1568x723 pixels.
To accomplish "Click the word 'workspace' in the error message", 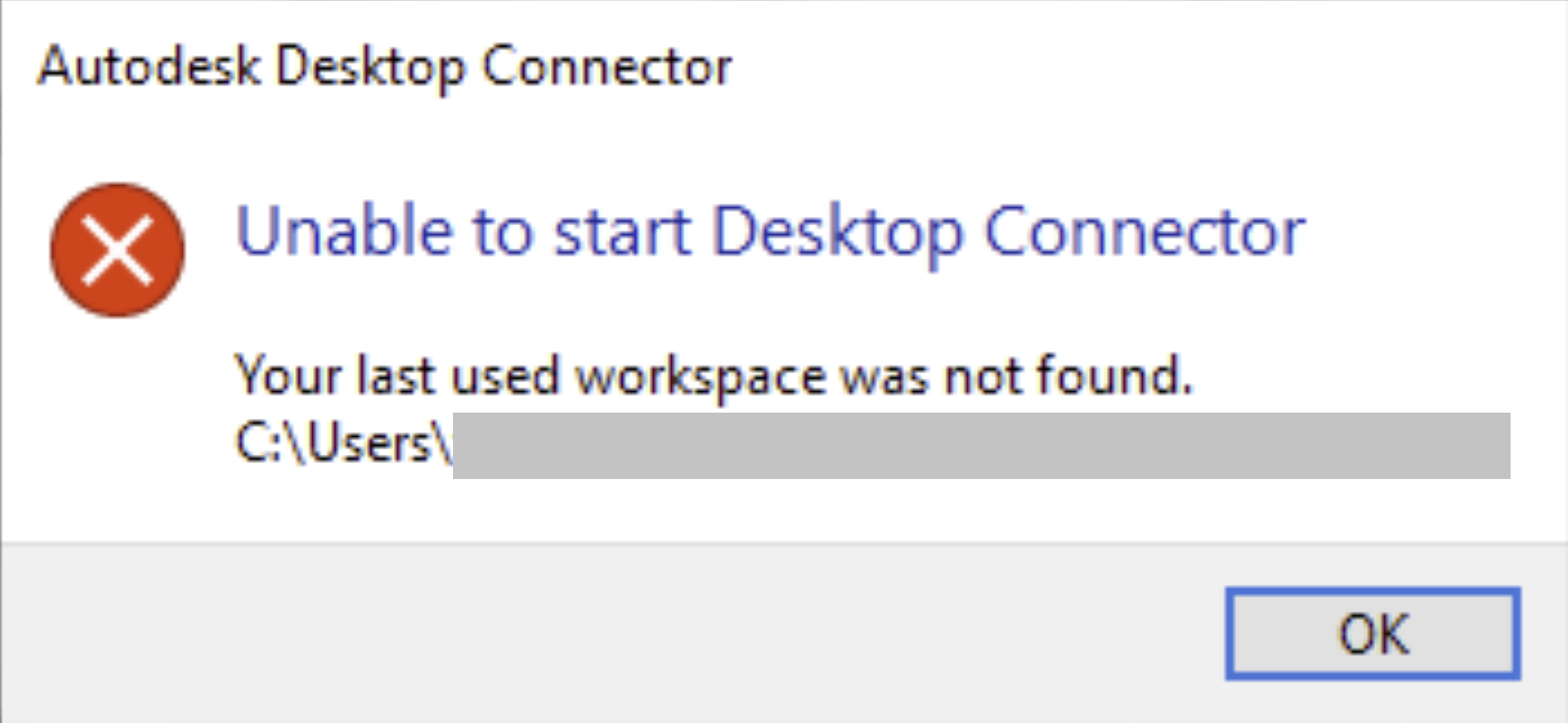I will (x=701, y=375).
